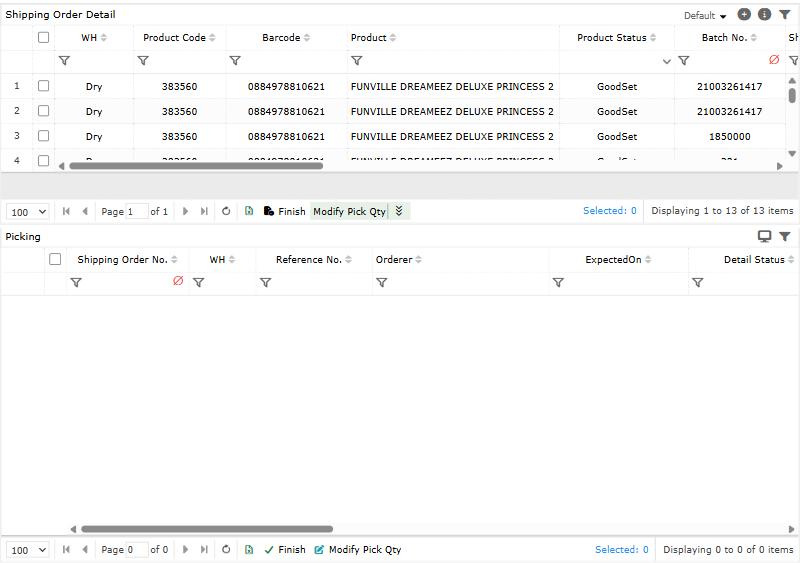The image size is (800, 563).
Task: Click the ExpectedOn filter funnel
Action: click(x=558, y=282)
